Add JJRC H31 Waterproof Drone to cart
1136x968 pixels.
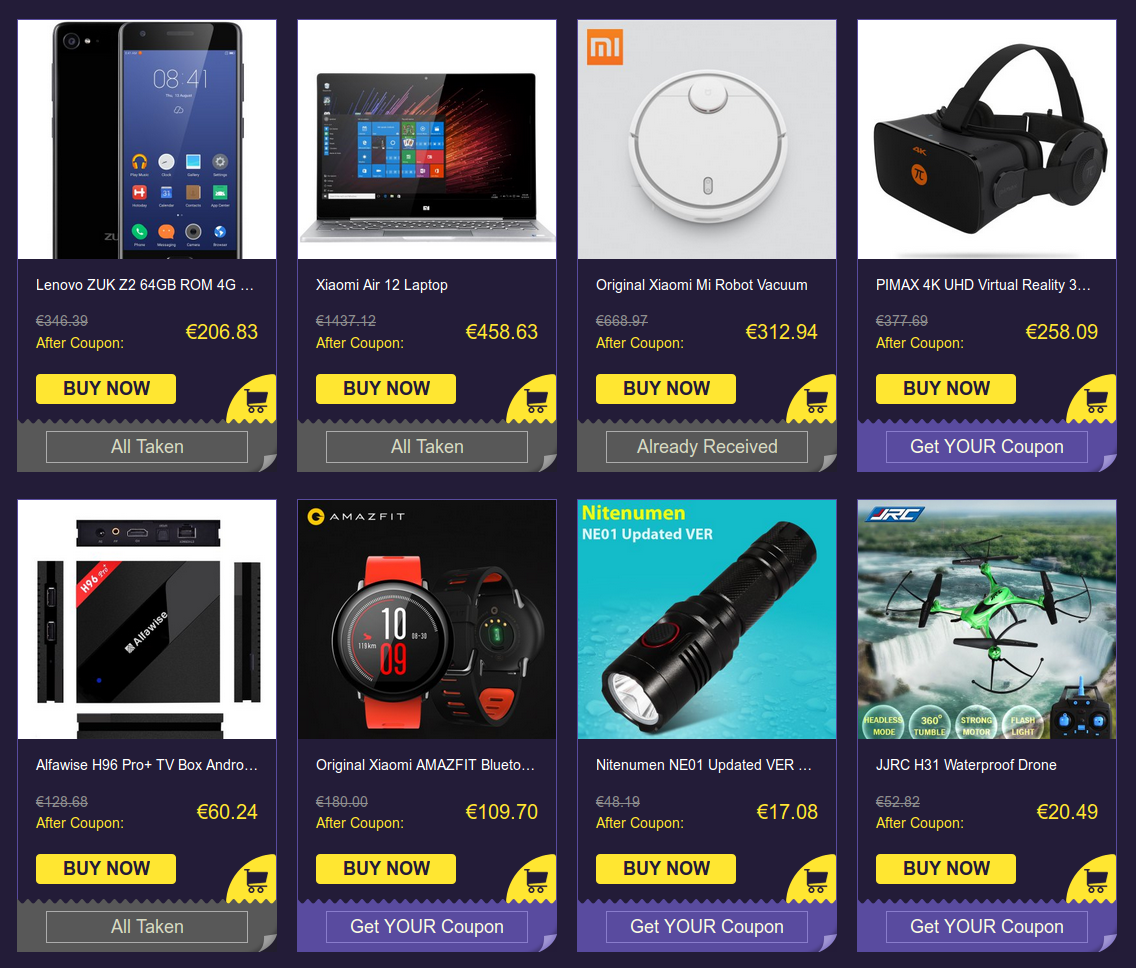pyautogui.click(x=1095, y=880)
